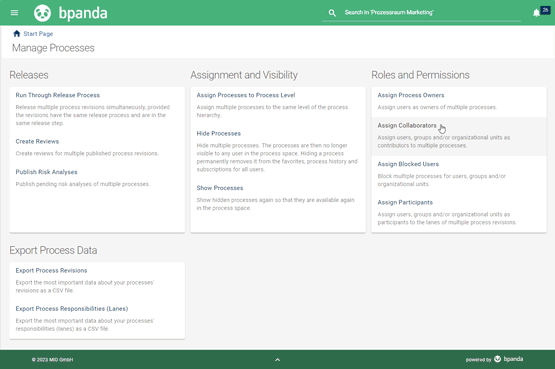Open Assign Blocked Users
This screenshot has width=555, height=369.
coord(408,164)
